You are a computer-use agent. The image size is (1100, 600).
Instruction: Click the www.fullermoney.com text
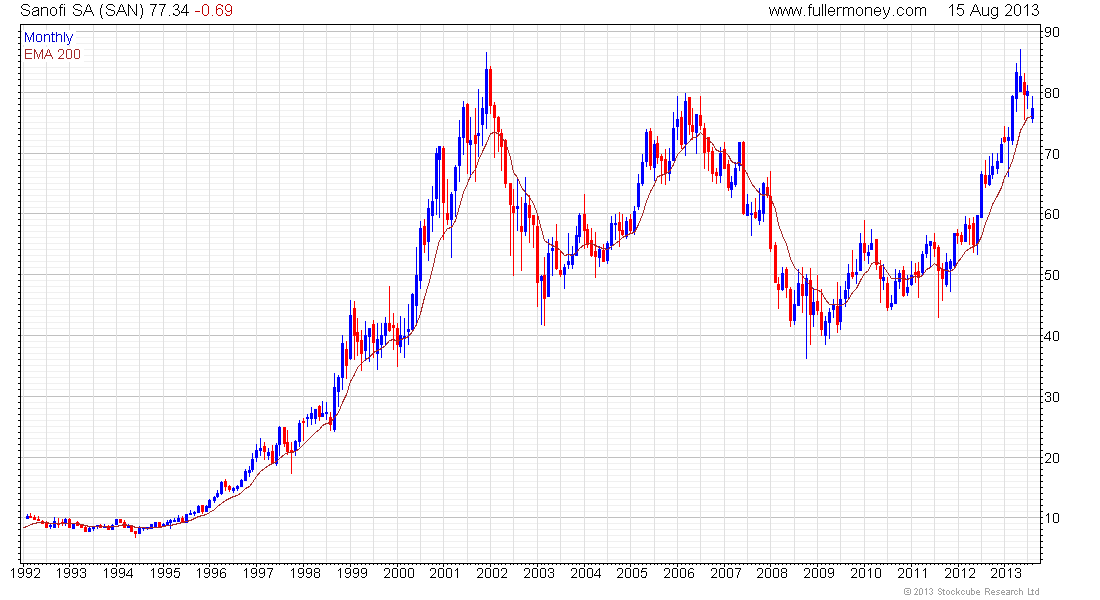click(x=847, y=11)
